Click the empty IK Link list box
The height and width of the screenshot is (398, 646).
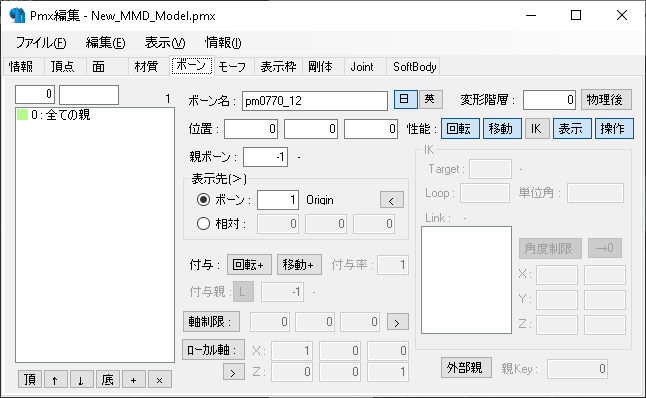466,280
